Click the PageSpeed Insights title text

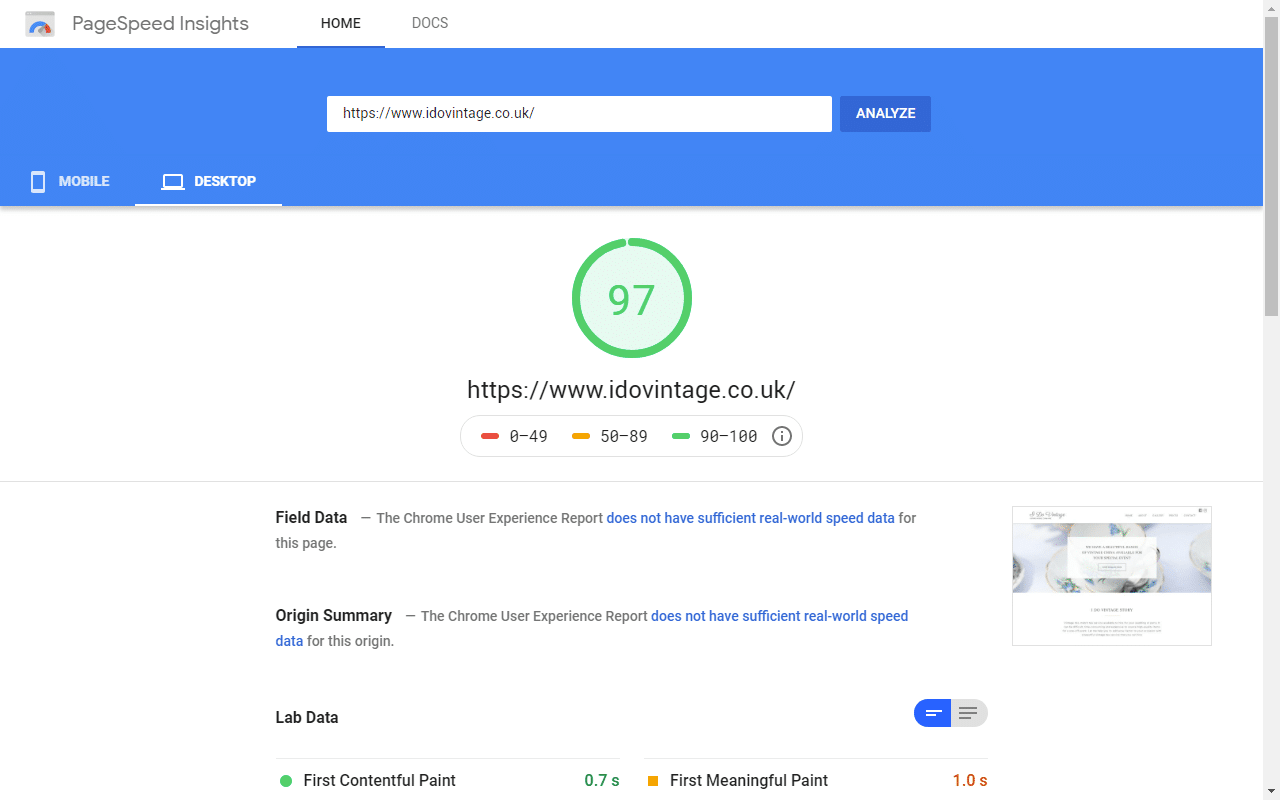[x=160, y=24]
